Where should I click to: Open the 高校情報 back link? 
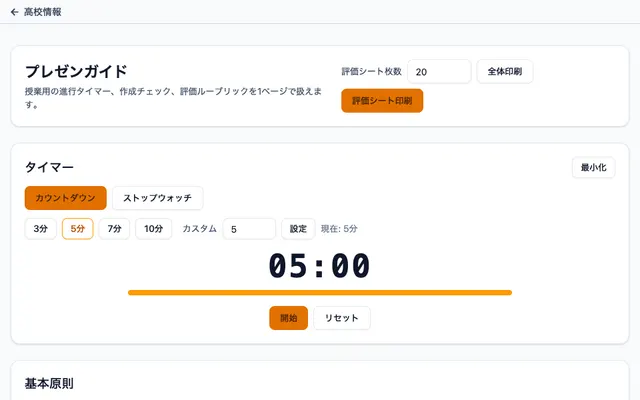(36, 12)
